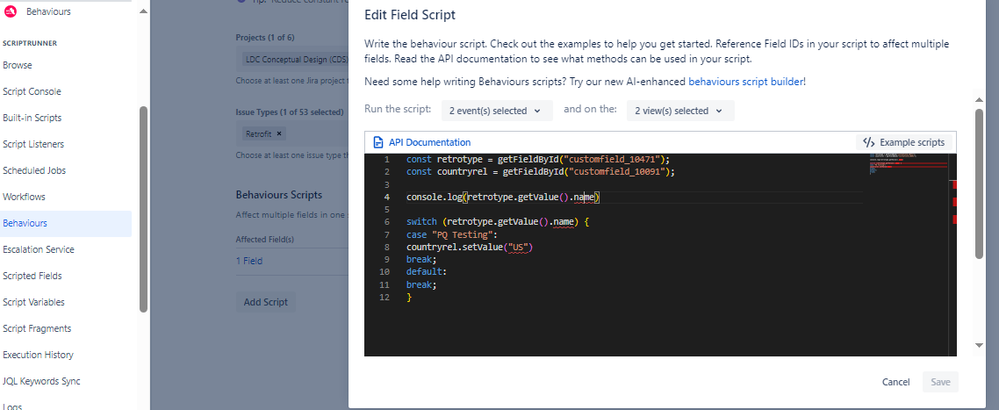Viewport: 999px width, 410px height.
Task: Navigate to Script Listeners
Action: [34, 144]
